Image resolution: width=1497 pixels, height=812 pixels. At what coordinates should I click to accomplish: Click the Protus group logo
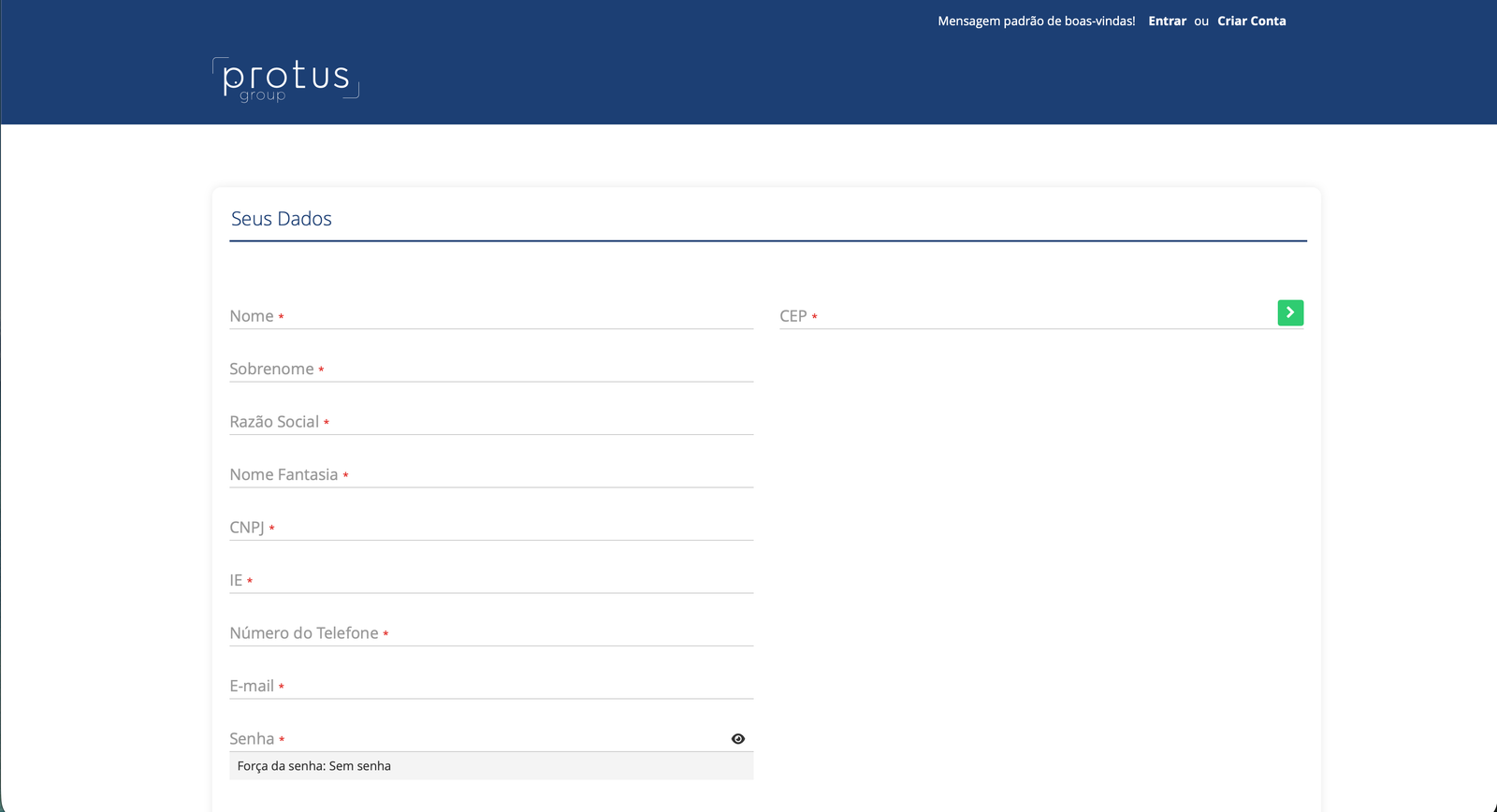point(285,80)
